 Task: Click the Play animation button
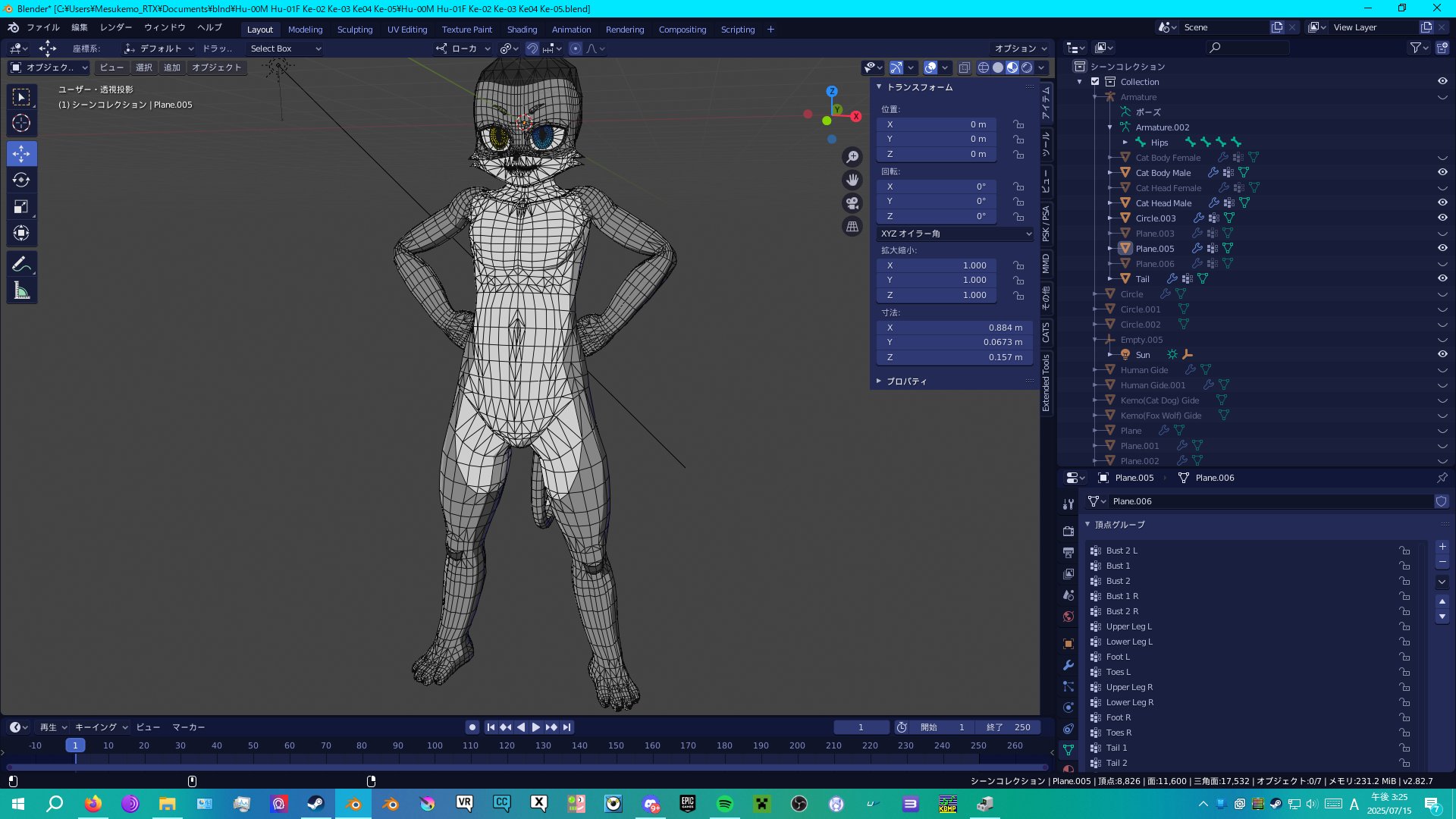536,727
